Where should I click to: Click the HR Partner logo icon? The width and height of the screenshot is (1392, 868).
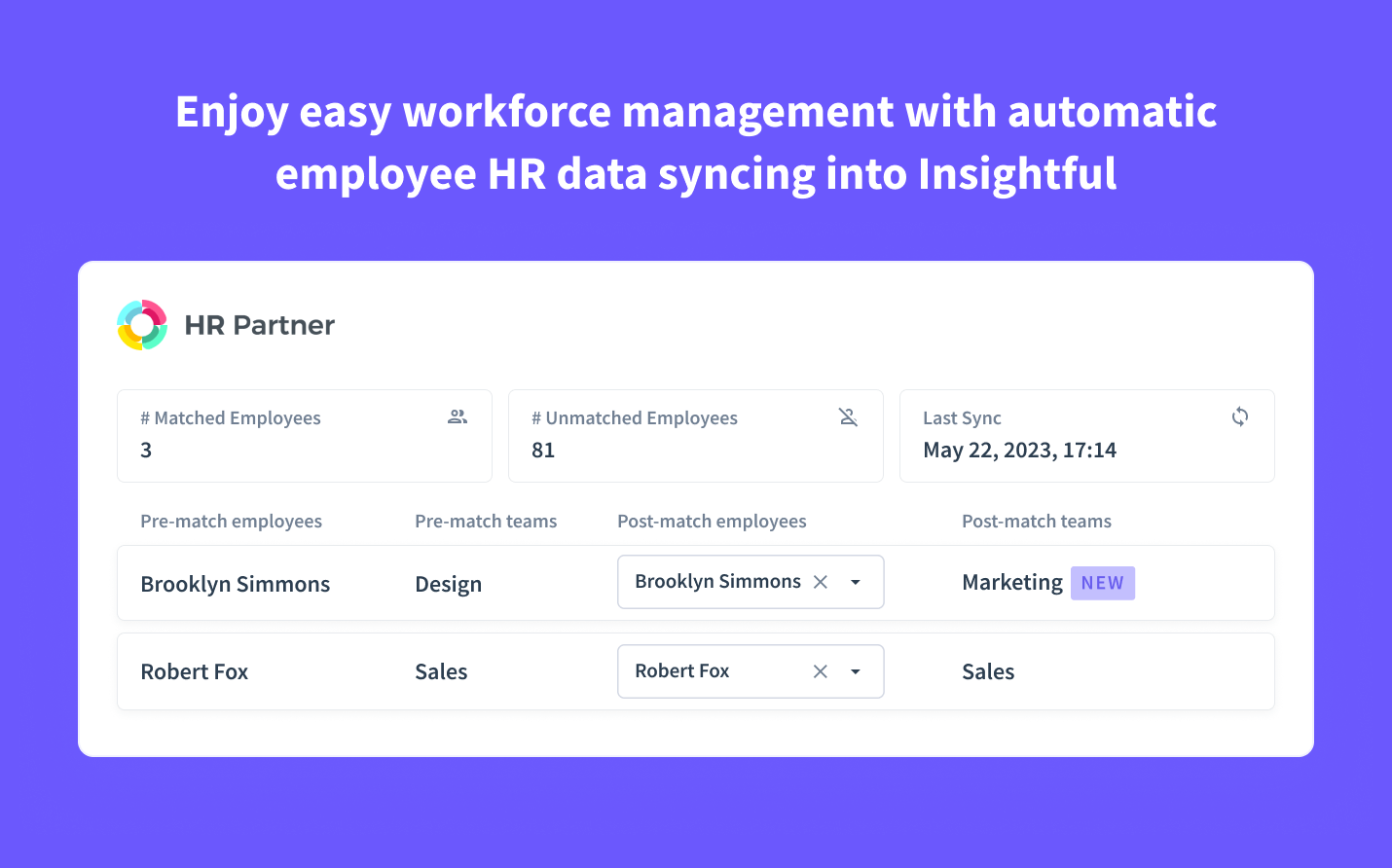(x=142, y=325)
